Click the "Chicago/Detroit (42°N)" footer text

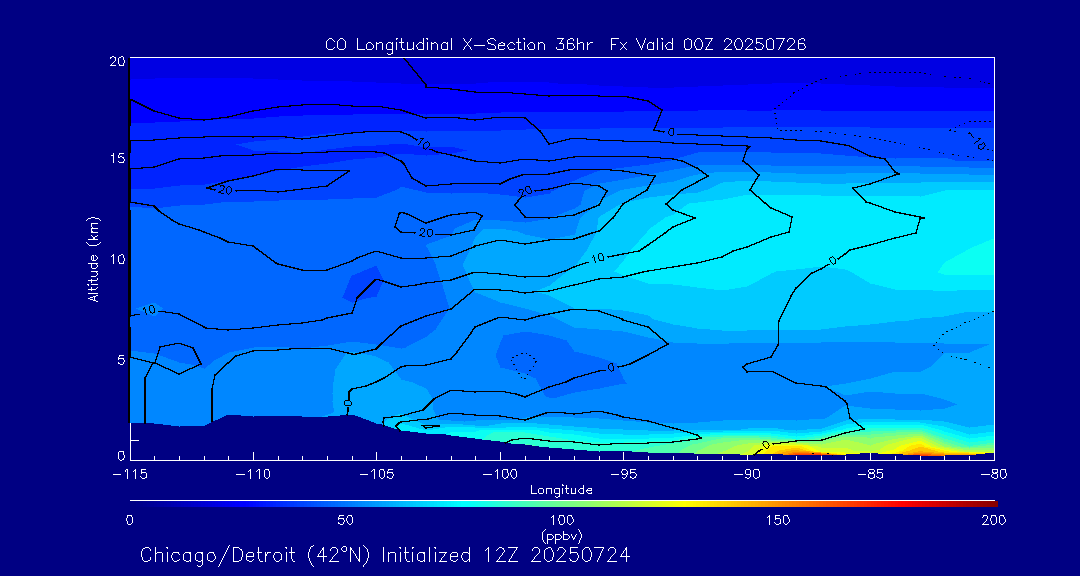pyautogui.click(x=258, y=555)
